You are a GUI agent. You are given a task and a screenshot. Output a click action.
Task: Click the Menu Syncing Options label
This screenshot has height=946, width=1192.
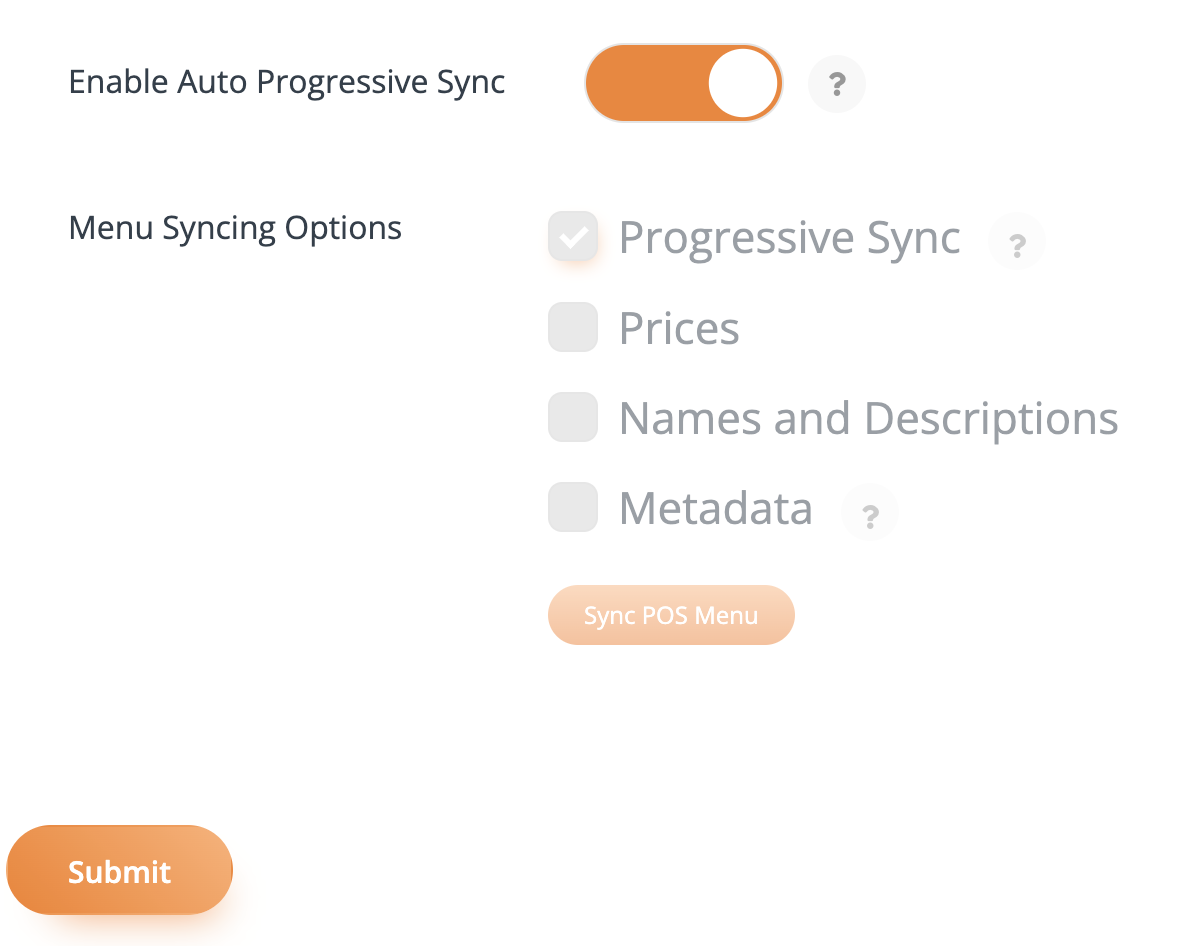pyautogui.click(x=235, y=228)
